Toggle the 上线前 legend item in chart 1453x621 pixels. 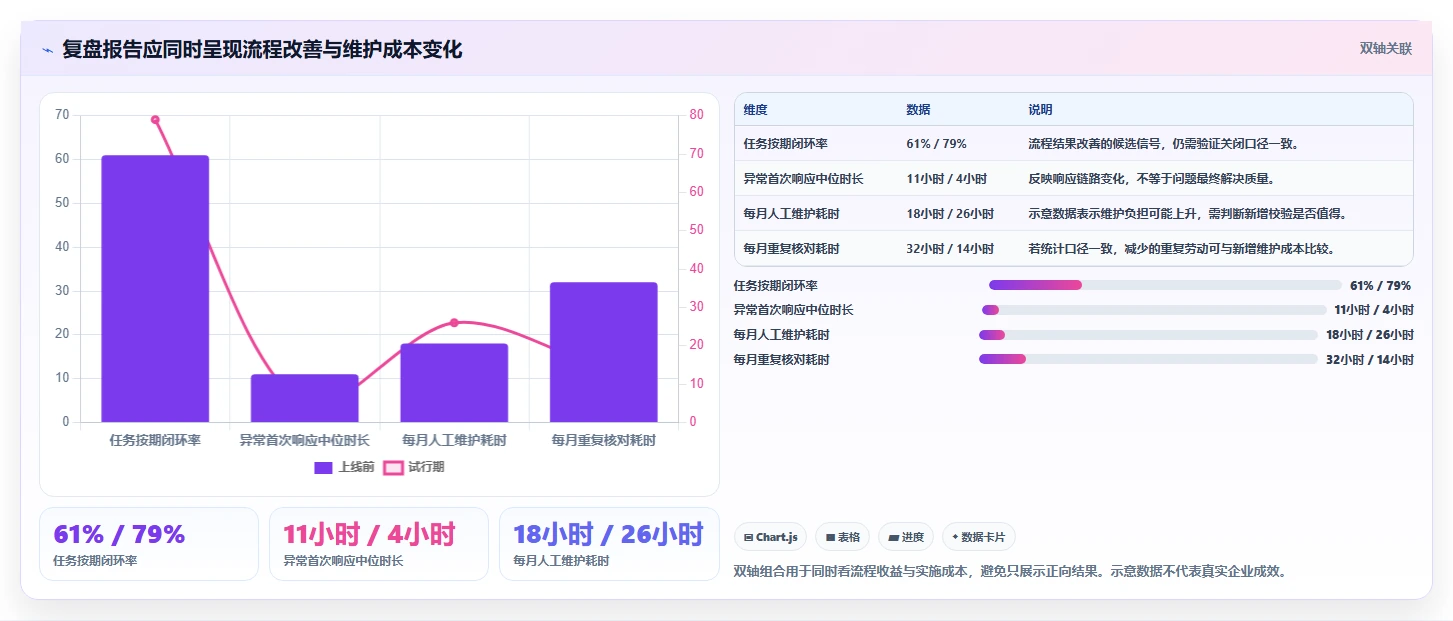344,467
